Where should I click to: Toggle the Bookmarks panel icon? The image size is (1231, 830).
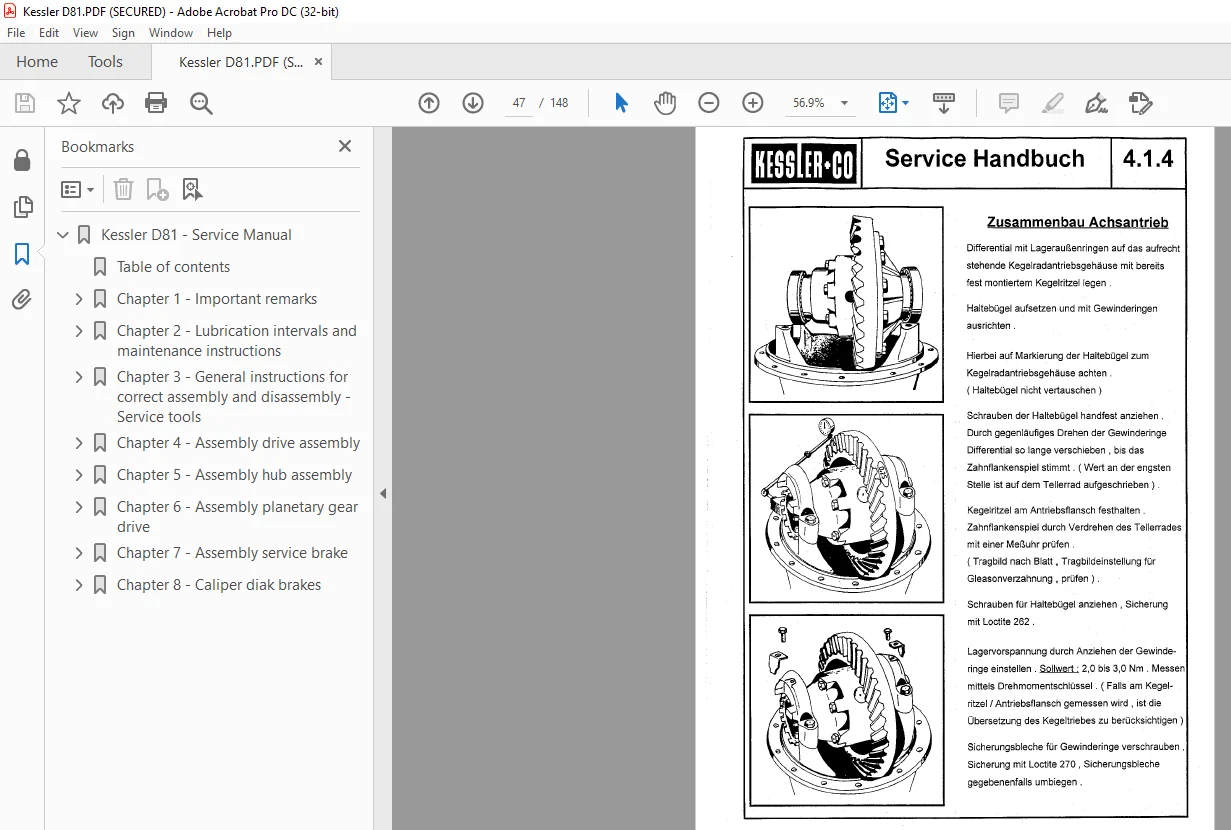[x=22, y=254]
